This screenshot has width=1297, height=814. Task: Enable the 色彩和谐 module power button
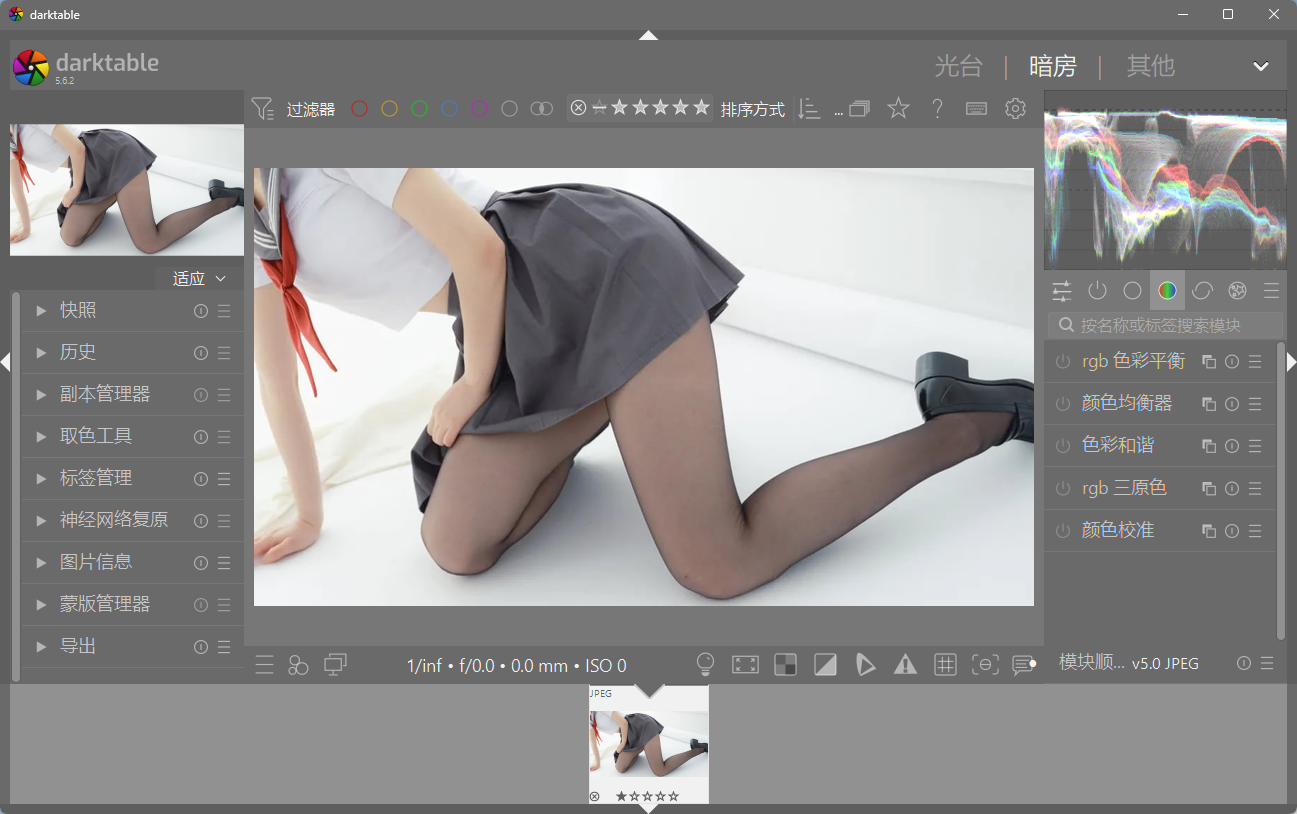(1063, 446)
